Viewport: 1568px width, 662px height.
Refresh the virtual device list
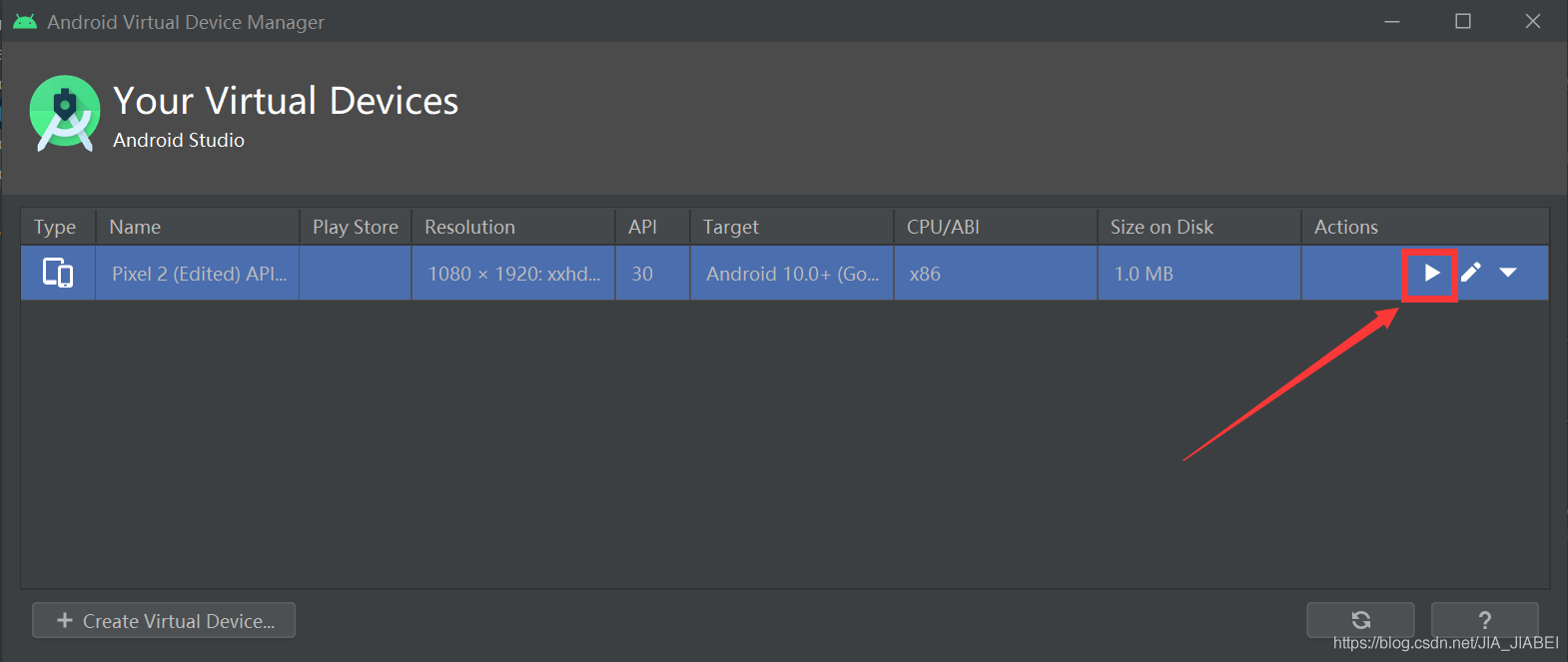click(1360, 620)
